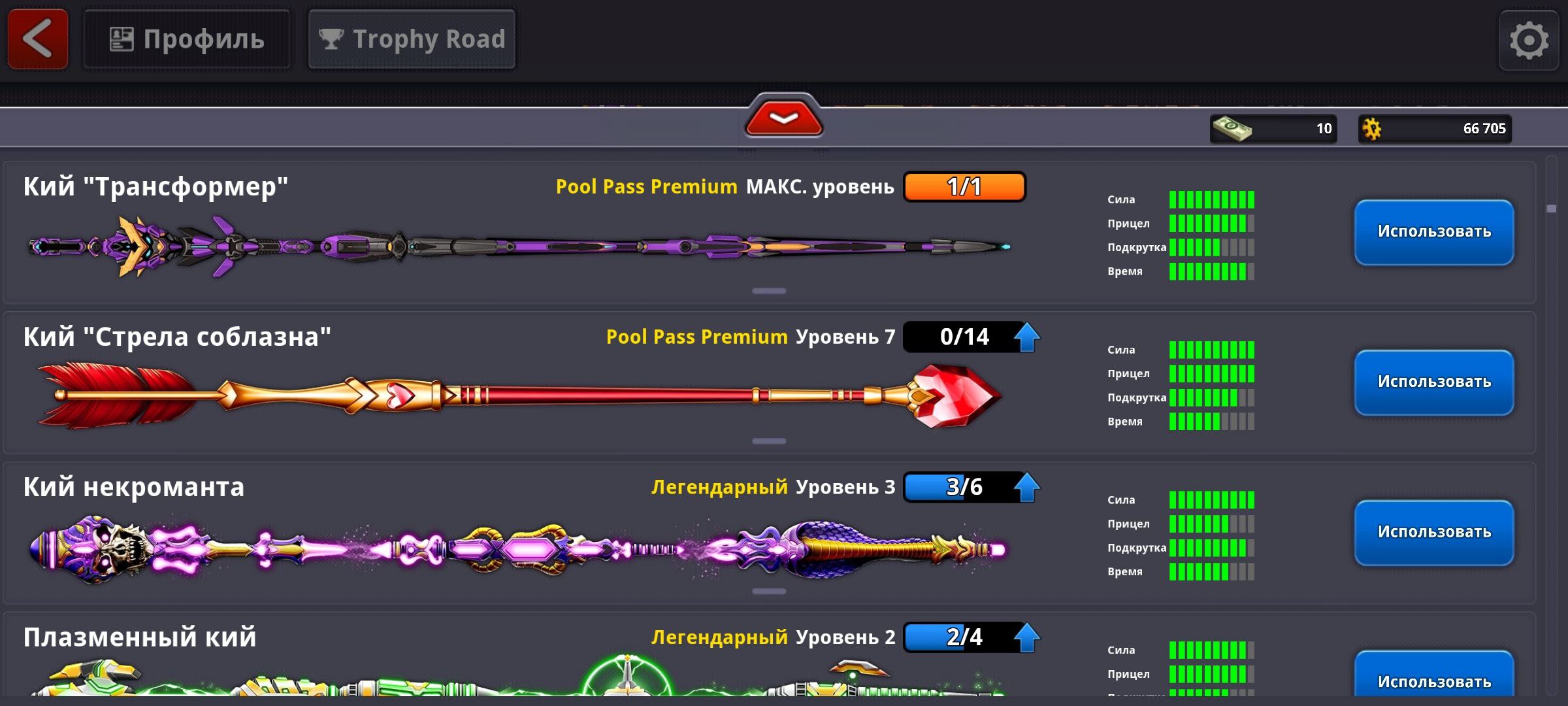Screen dimensions: 1568x706
Task: Open the Профиль tab
Action: [187, 39]
